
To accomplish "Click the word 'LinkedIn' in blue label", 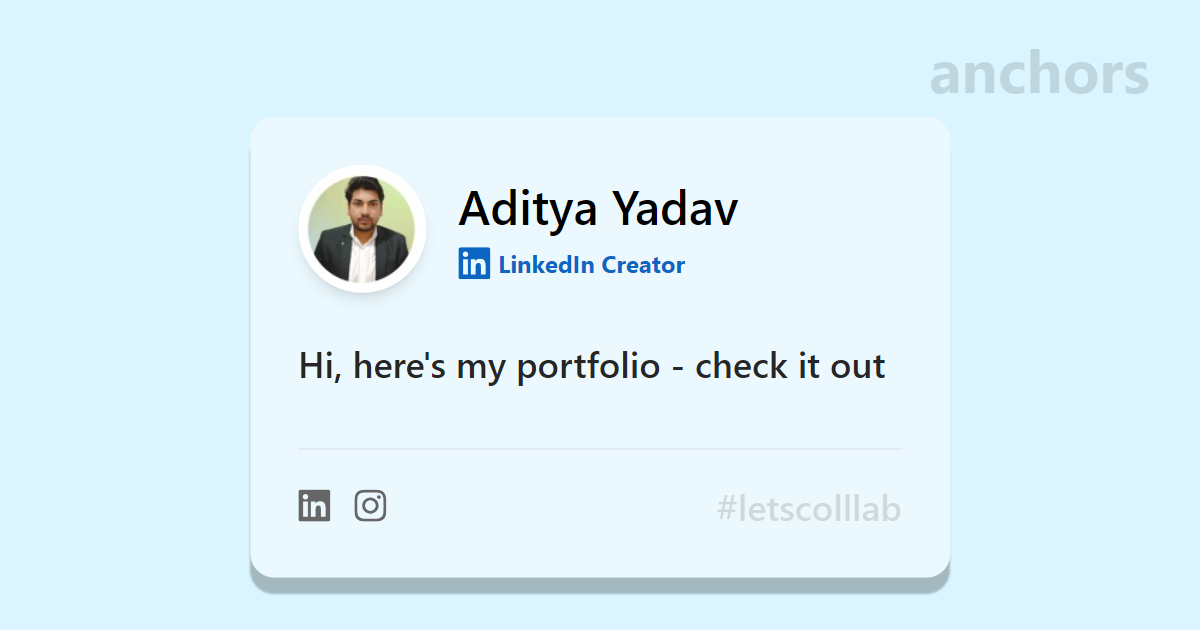I will [546, 265].
